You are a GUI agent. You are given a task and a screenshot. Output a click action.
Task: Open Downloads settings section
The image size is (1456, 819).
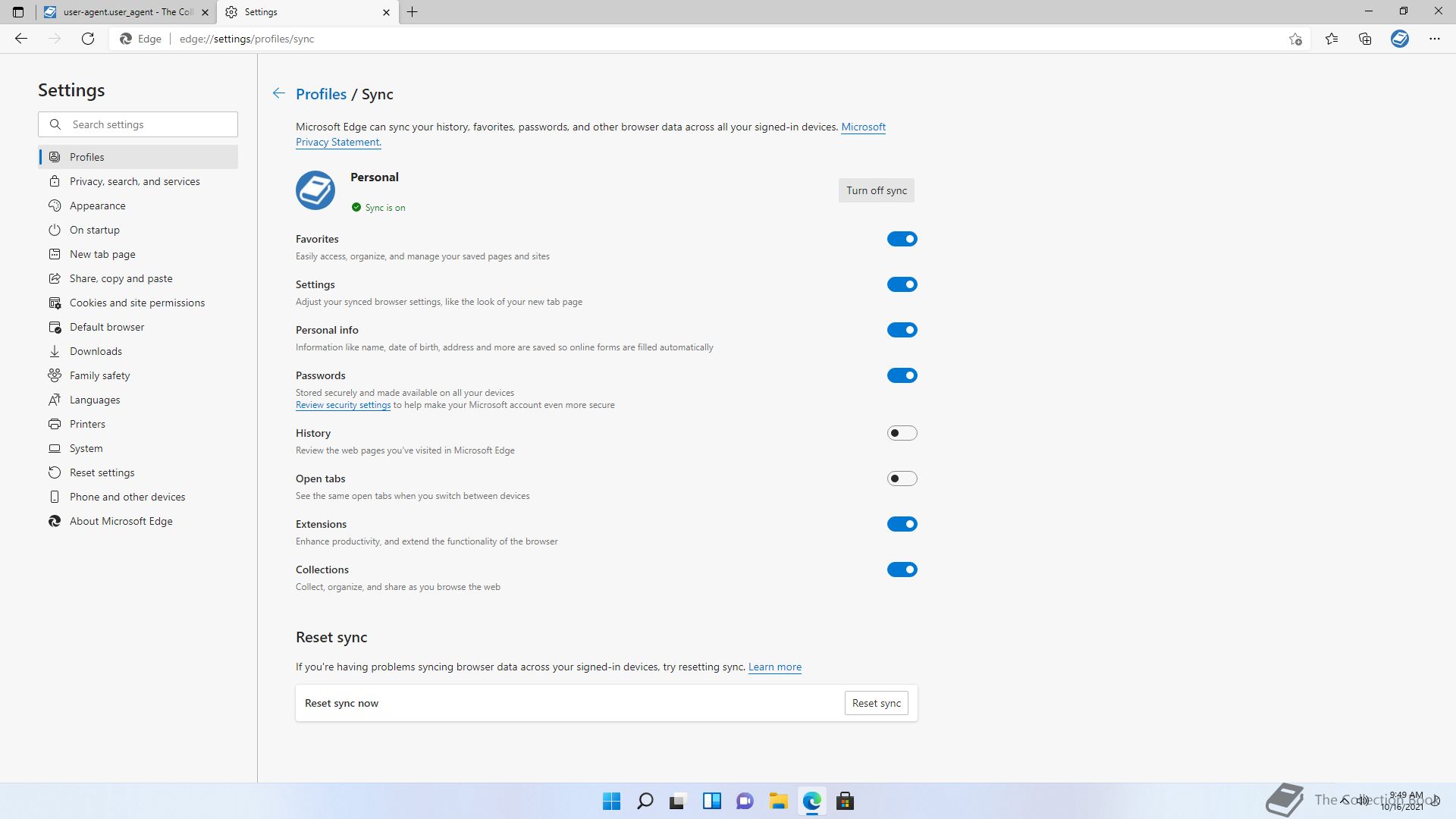pyautogui.click(x=138, y=351)
